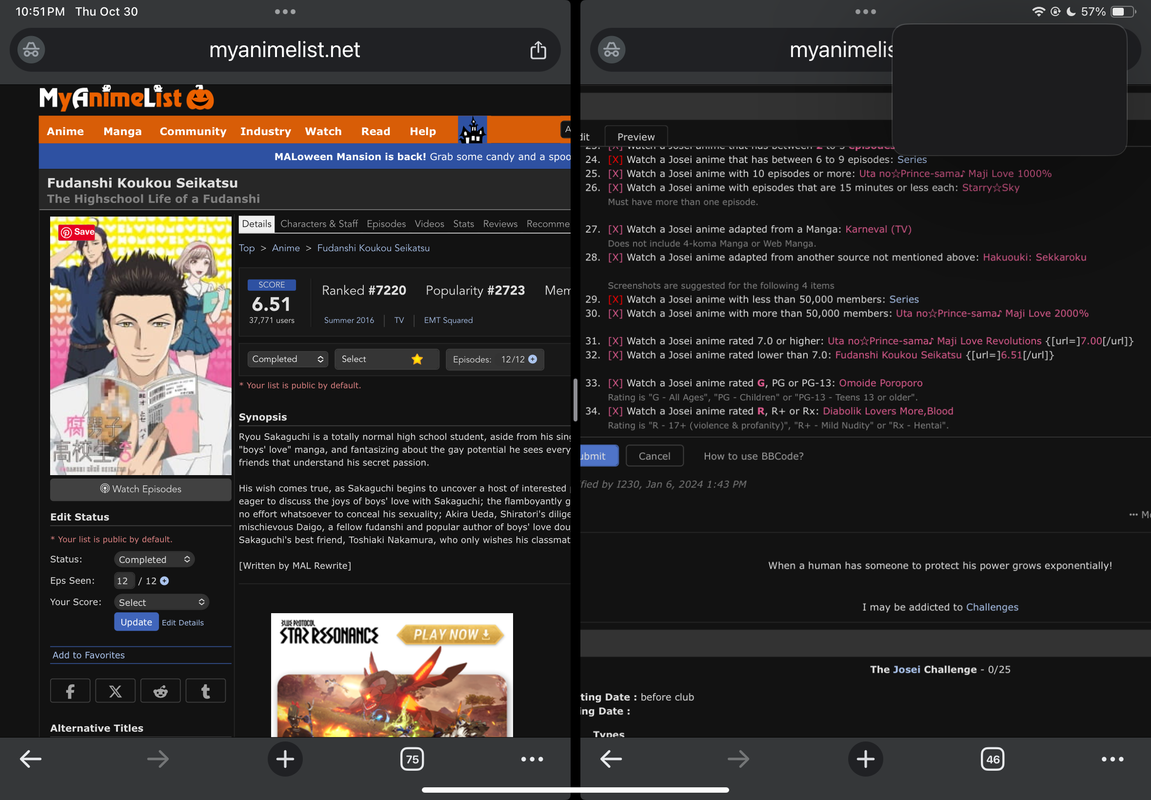This screenshot has width=1151, height=800.
Task: Switch to the Reviews tab
Action: pyautogui.click(x=500, y=224)
